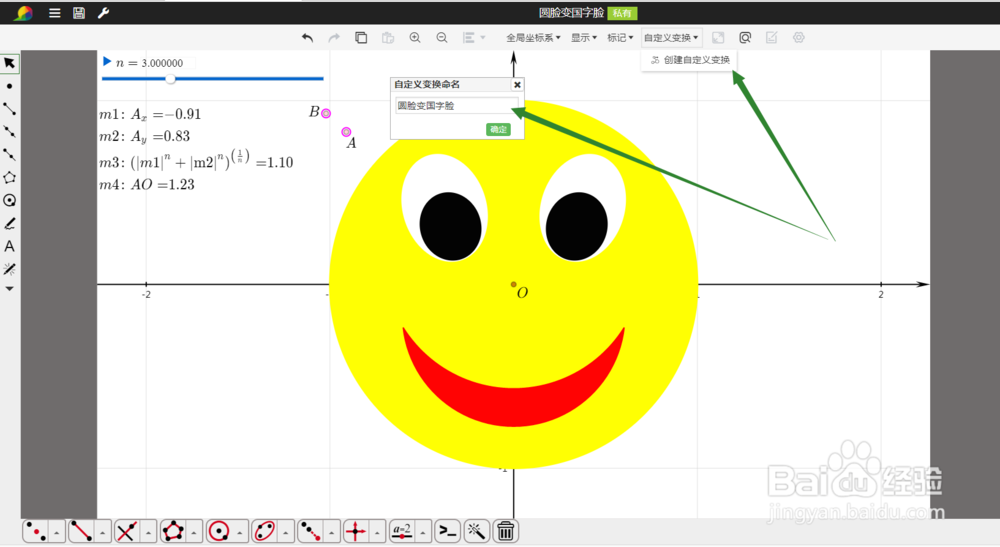Click the edit note icon

tap(772, 38)
